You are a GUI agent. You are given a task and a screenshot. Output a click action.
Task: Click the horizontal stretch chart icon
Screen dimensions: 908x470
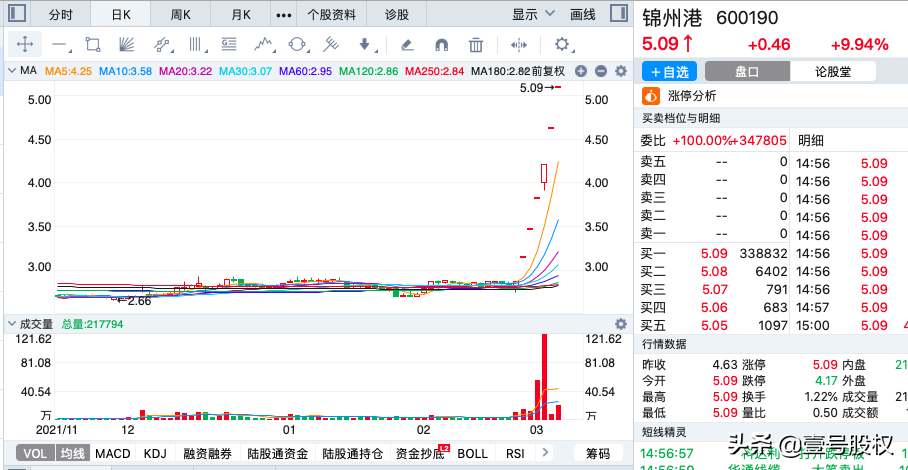pos(519,45)
